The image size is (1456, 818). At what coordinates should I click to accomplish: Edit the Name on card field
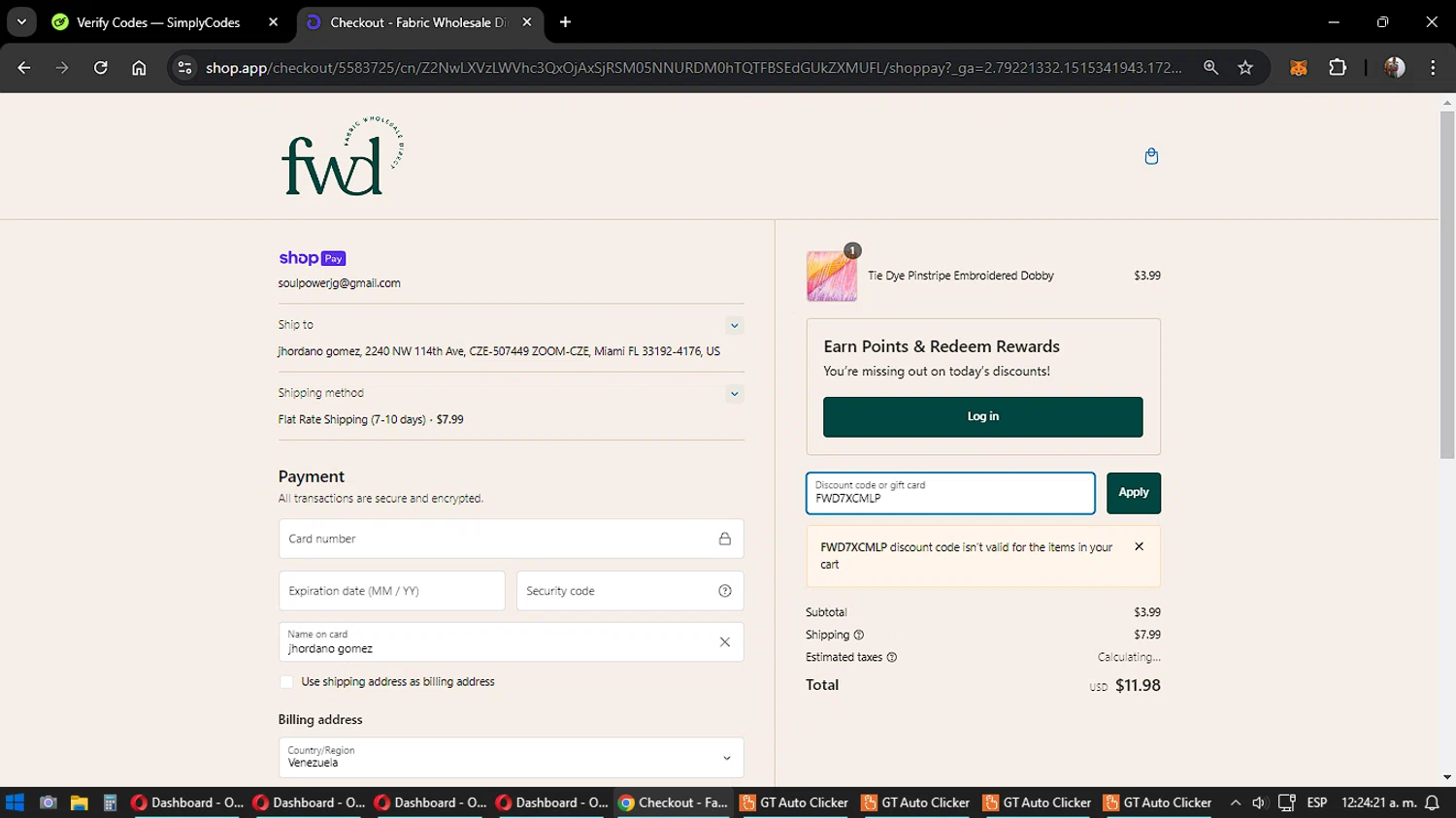(512, 642)
